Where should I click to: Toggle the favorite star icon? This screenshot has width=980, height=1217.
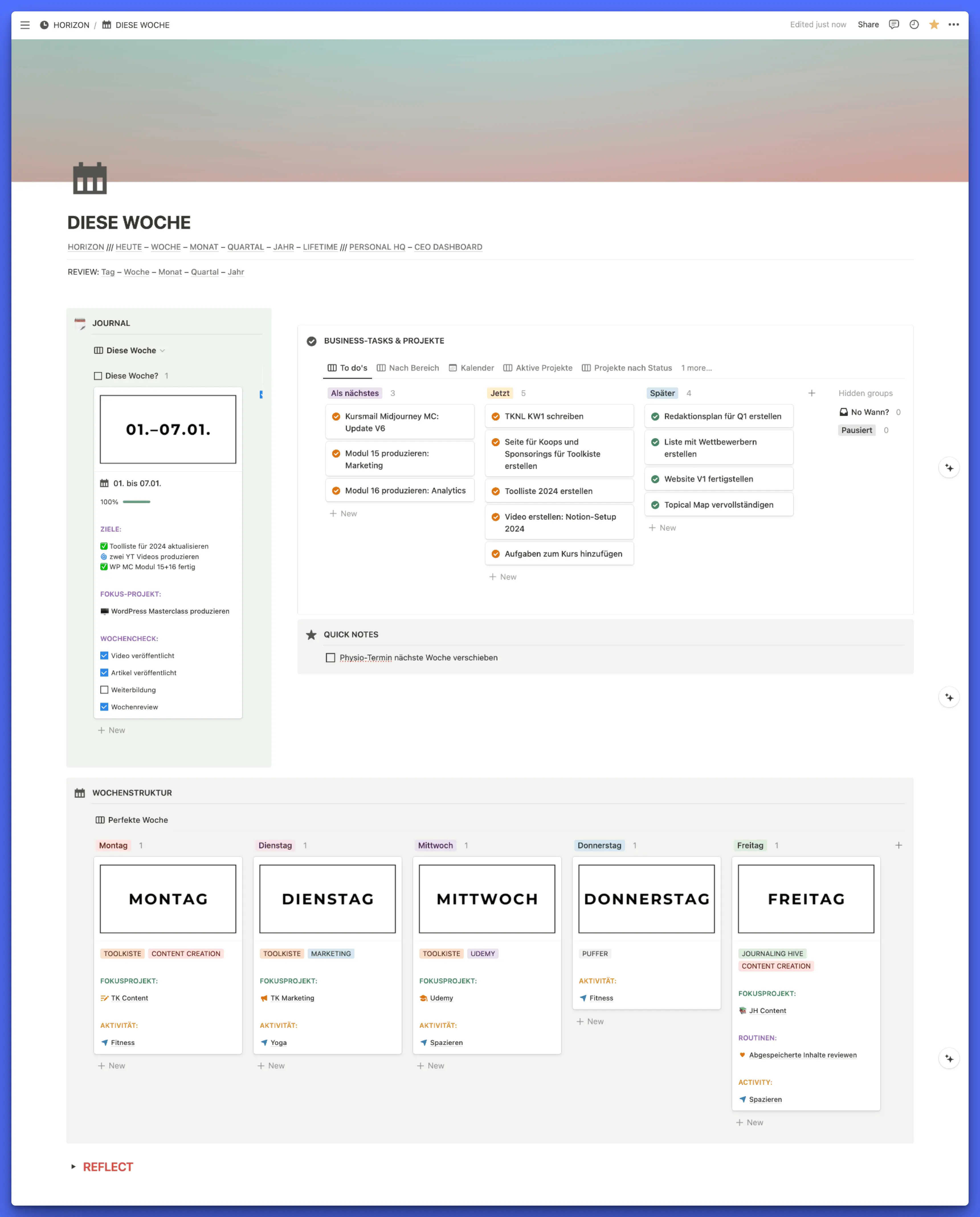[x=934, y=24]
